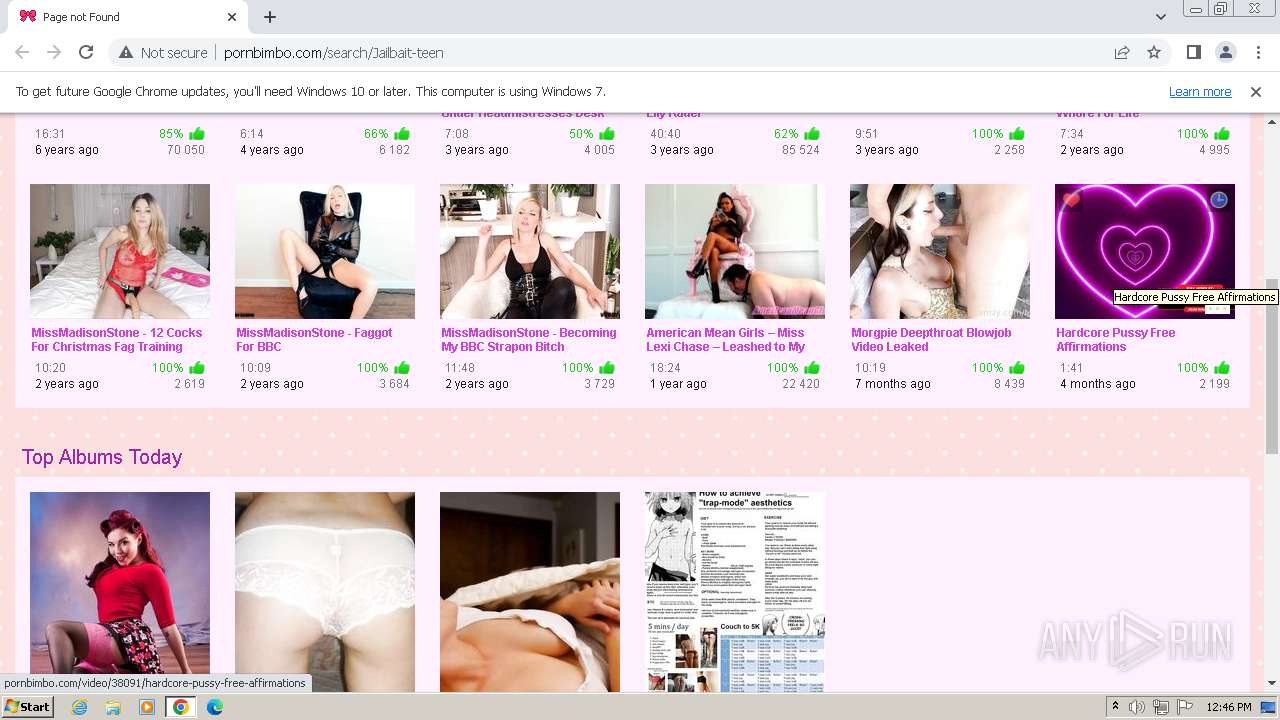Click the 22 420 view count
1280x720 pixels.
[801, 384]
